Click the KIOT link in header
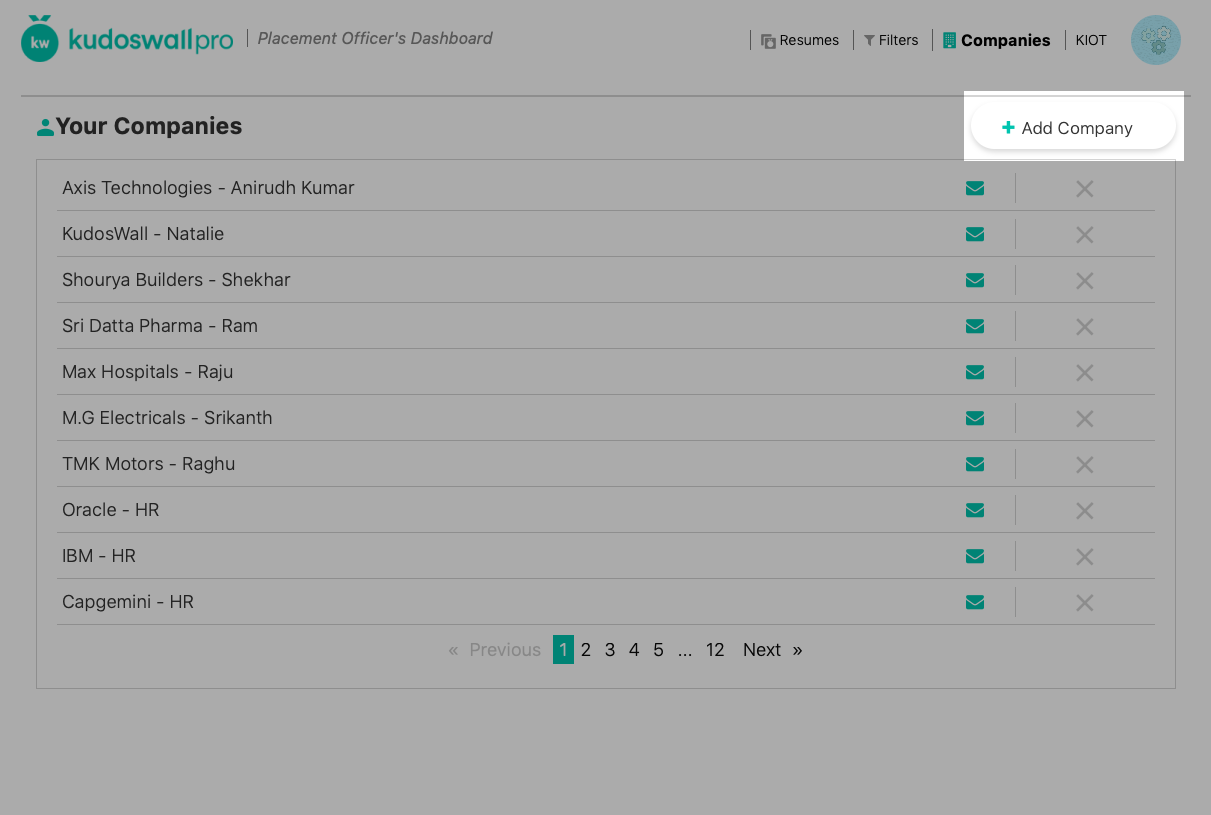Screen dimensions: 1211x815 coord(1091,40)
